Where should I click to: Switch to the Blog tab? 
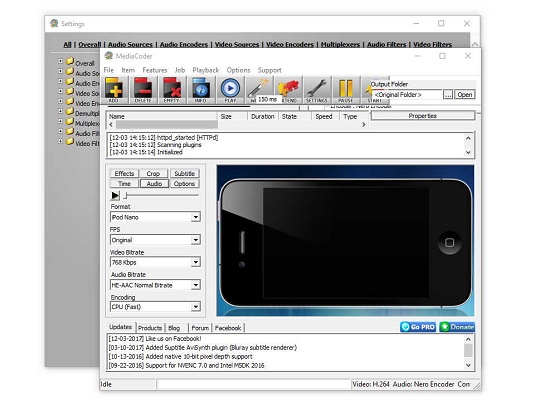coord(174,328)
